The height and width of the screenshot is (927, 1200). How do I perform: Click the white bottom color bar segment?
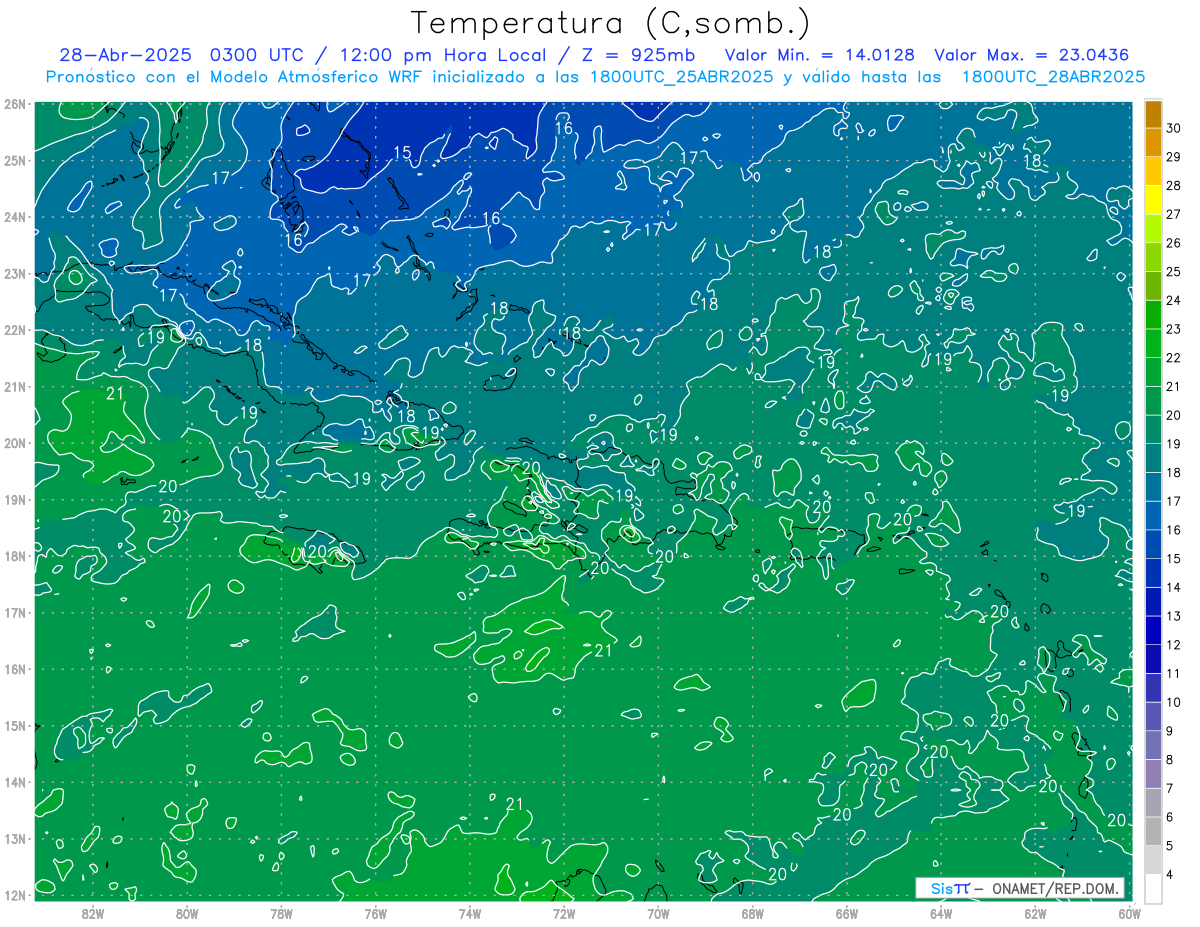pyautogui.click(x=1154, y=889)
